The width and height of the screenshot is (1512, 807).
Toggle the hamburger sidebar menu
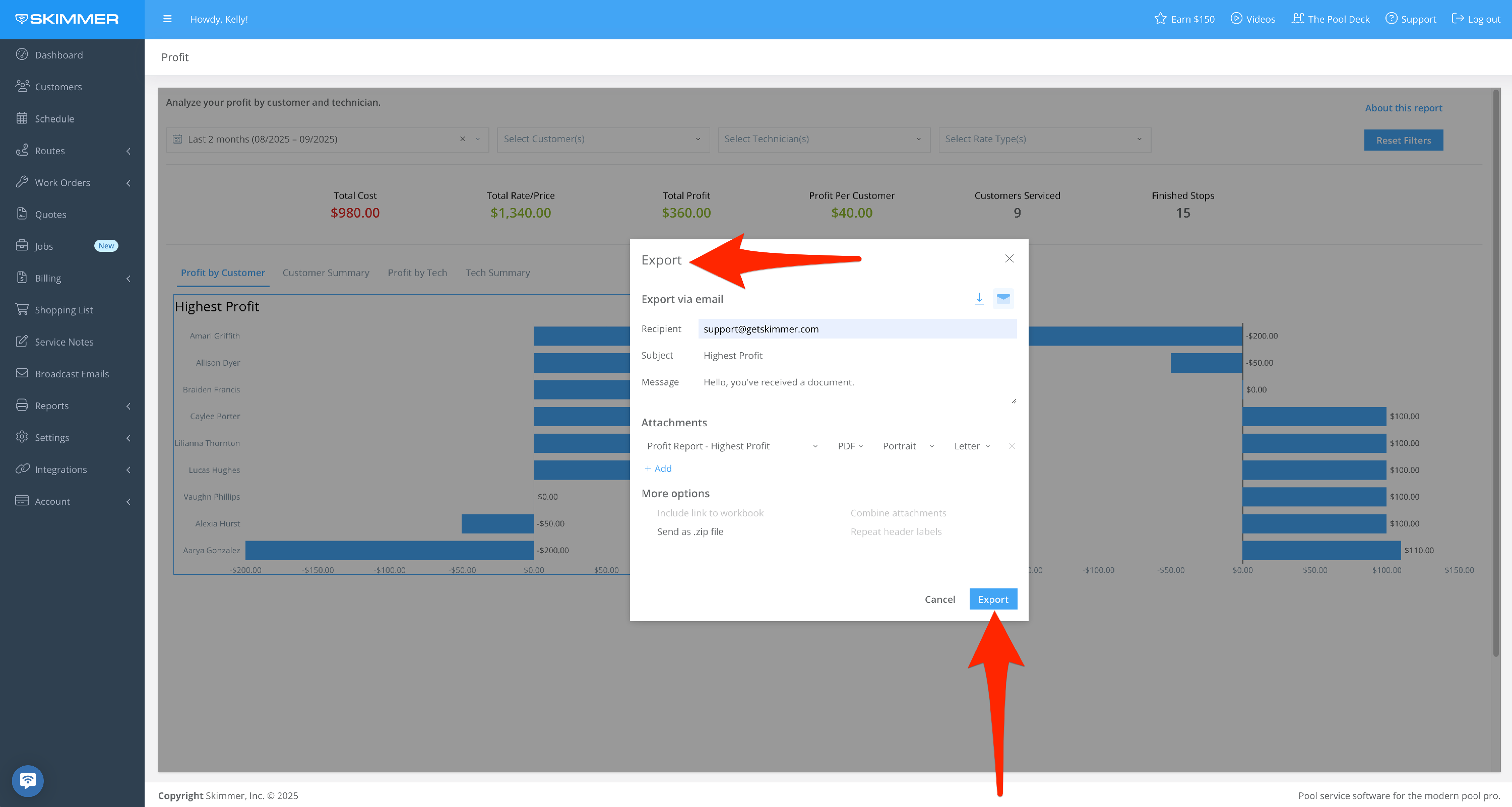[167, 19]
